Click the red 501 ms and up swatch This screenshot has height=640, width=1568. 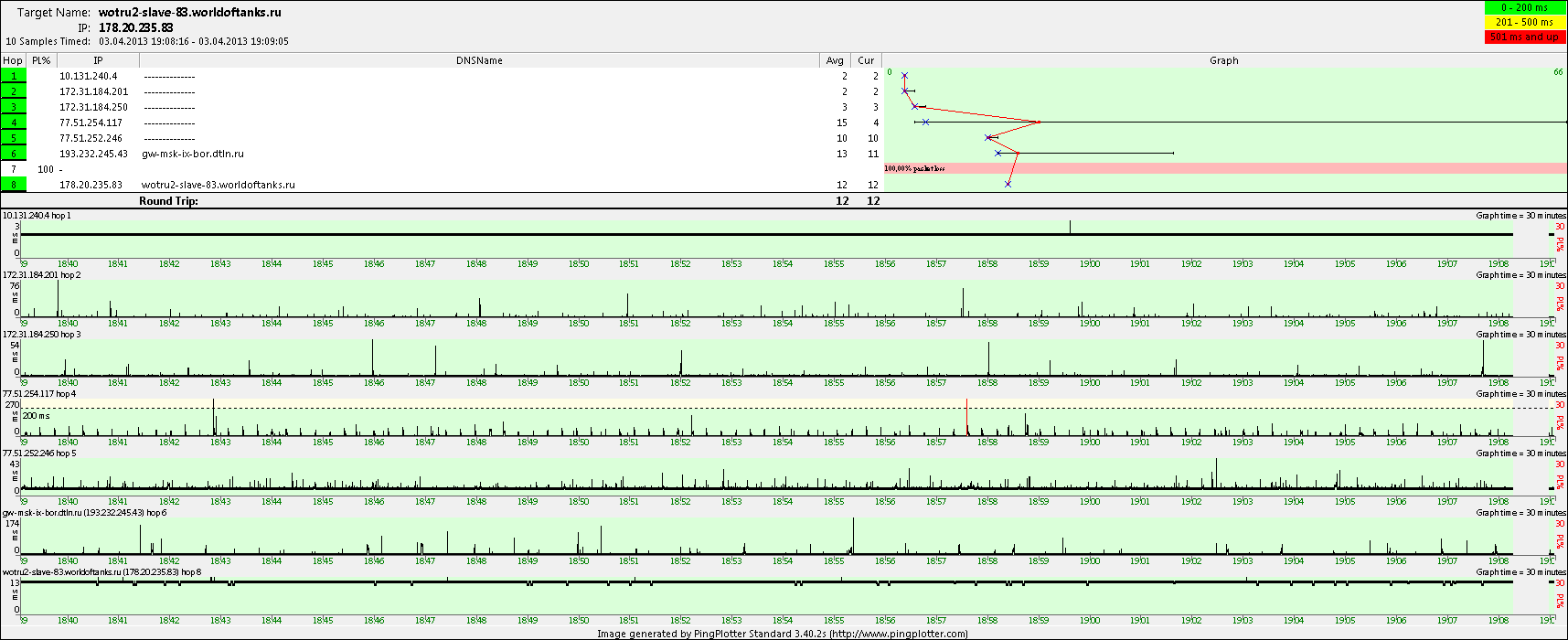coord(1524,37)
